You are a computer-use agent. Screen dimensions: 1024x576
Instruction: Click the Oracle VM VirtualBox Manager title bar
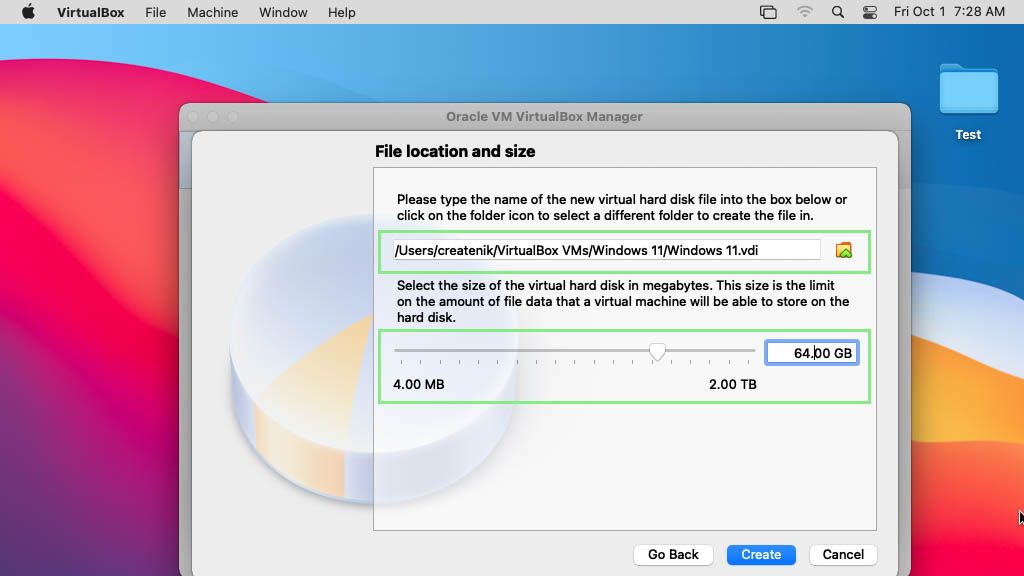(x=545, y=116)
